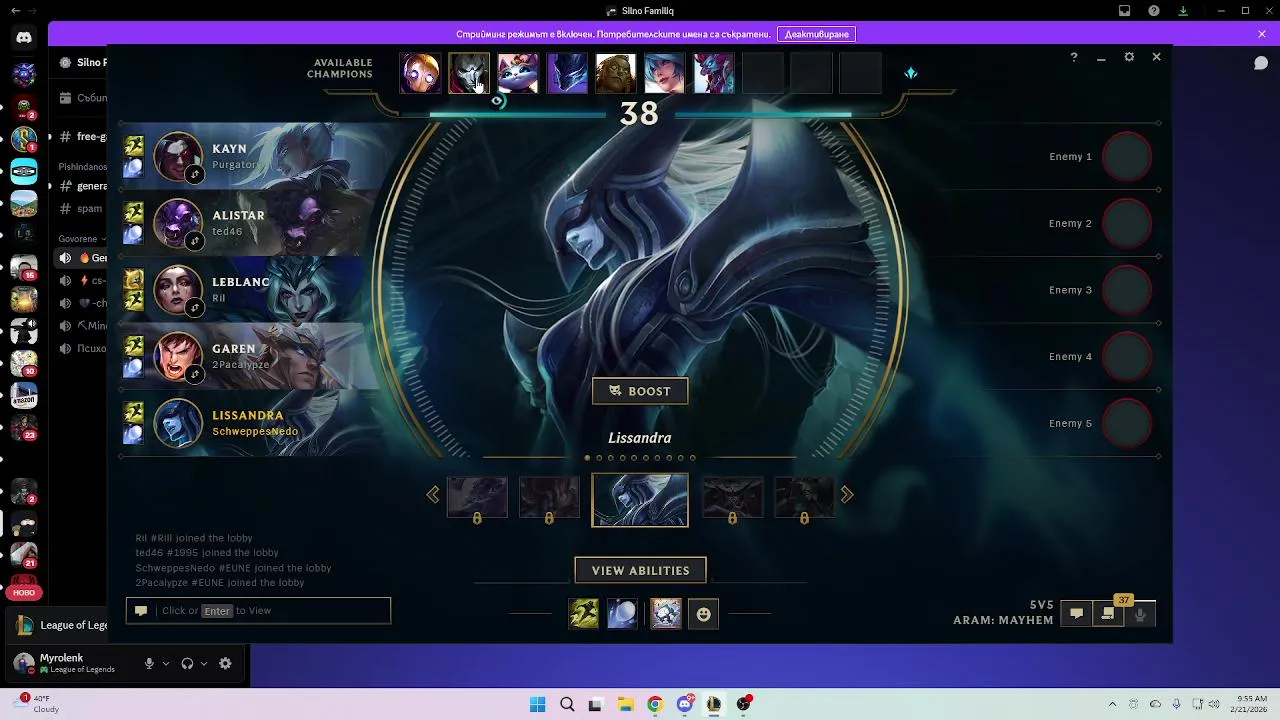The image size is (1280, 720).
Task: Show hidden system tray icons
Action: [x=1112, y=704]
